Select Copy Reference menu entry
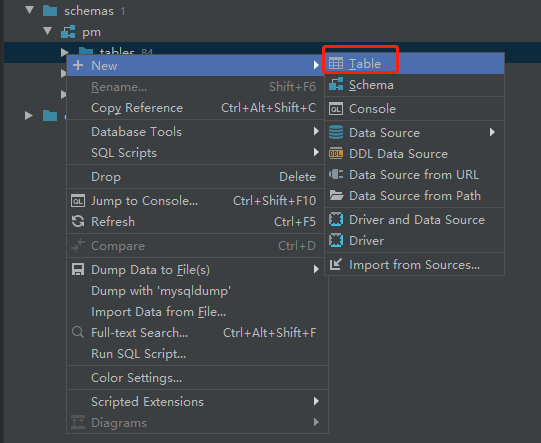Screen dimensions: 541x443 point(196,108)
